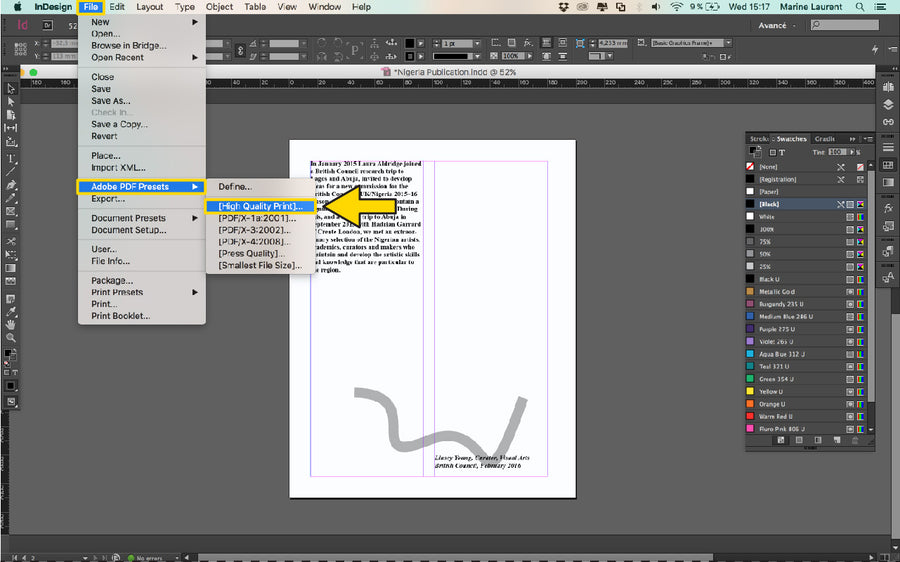
Task: Expand the New submenu arrow
Action: 195,22
